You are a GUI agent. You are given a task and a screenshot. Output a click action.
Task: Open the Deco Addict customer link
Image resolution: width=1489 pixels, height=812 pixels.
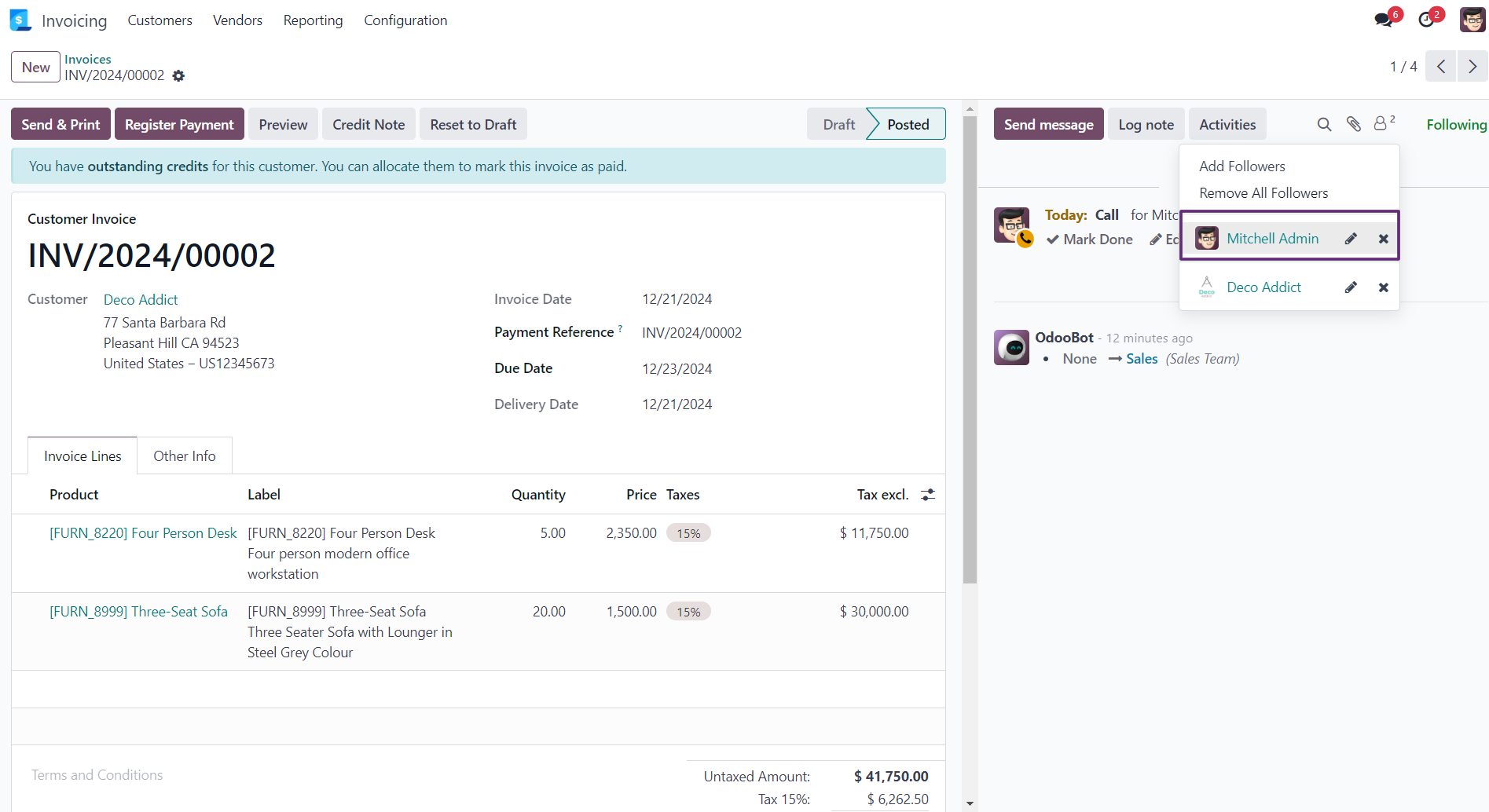click(x=141, y=299)
